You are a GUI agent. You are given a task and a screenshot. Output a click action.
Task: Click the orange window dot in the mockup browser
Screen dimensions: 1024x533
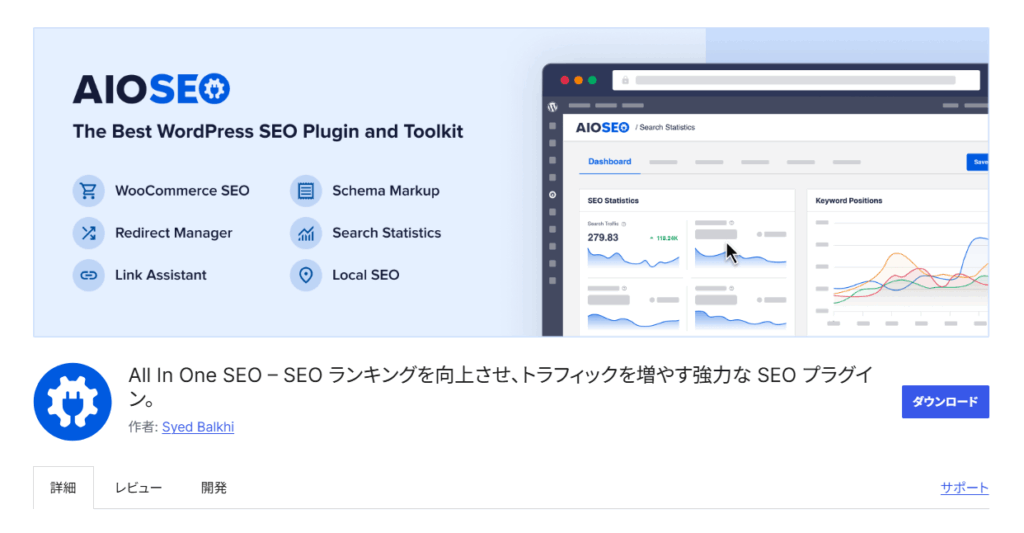pos(579,80)
